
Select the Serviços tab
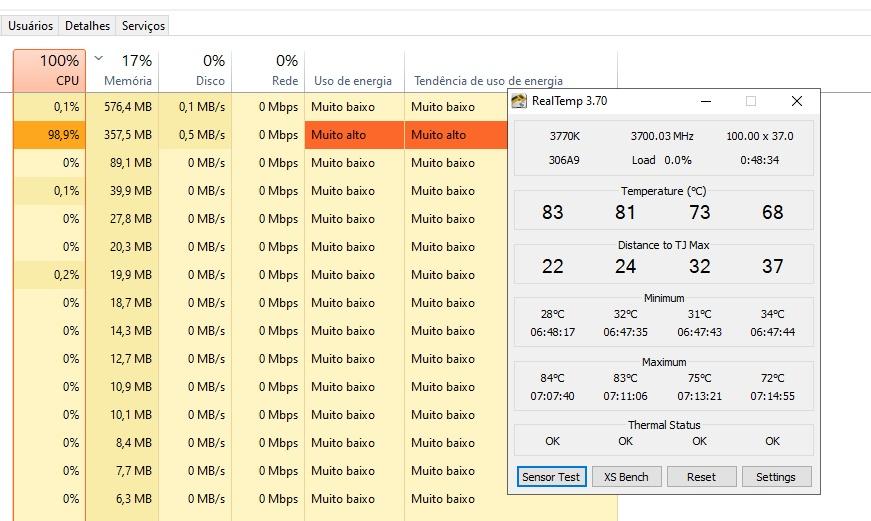click(143, 26)
